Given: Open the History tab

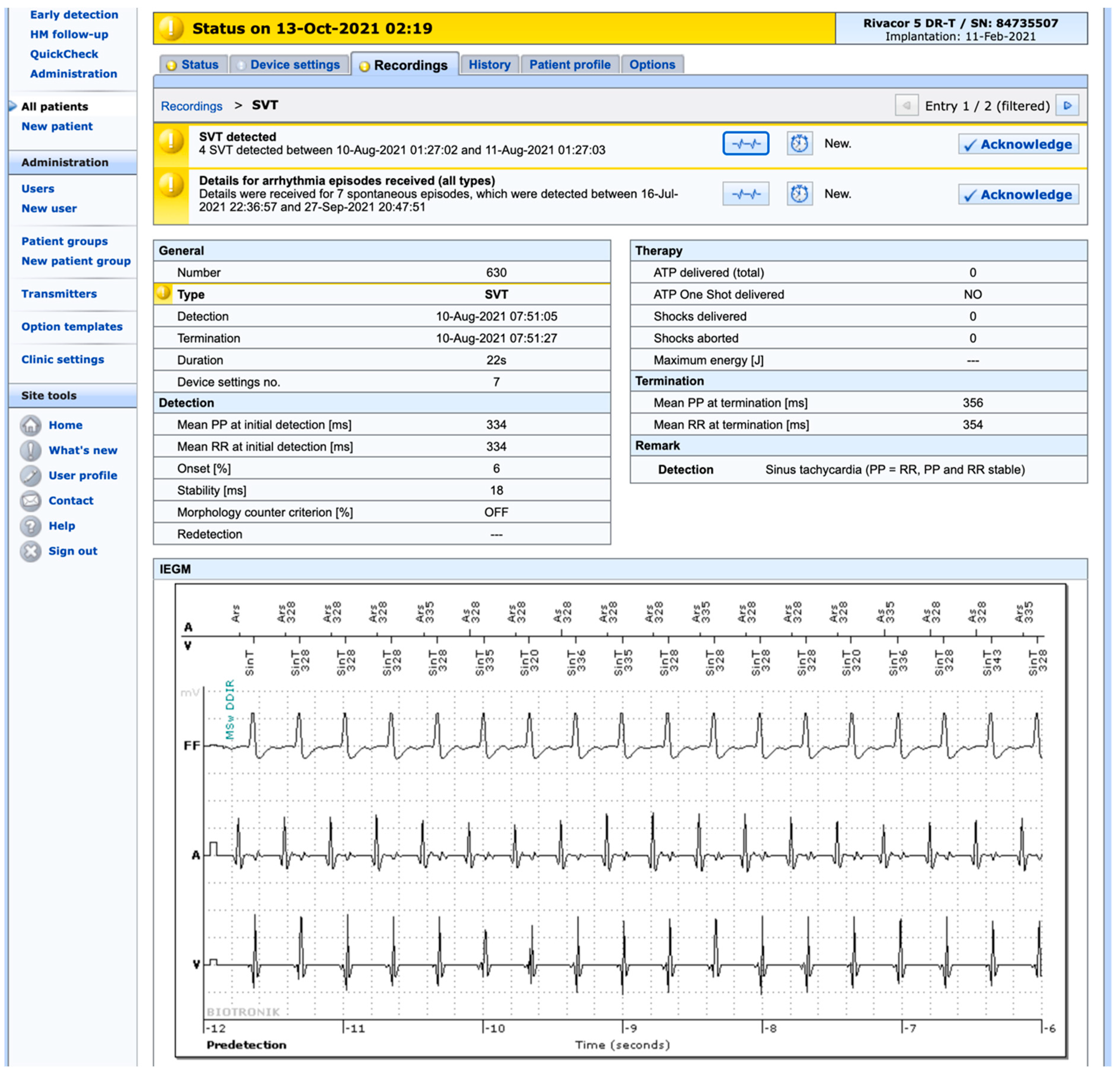Looking at the screenshot, I should pyautogui.click(x=489, y=65).
